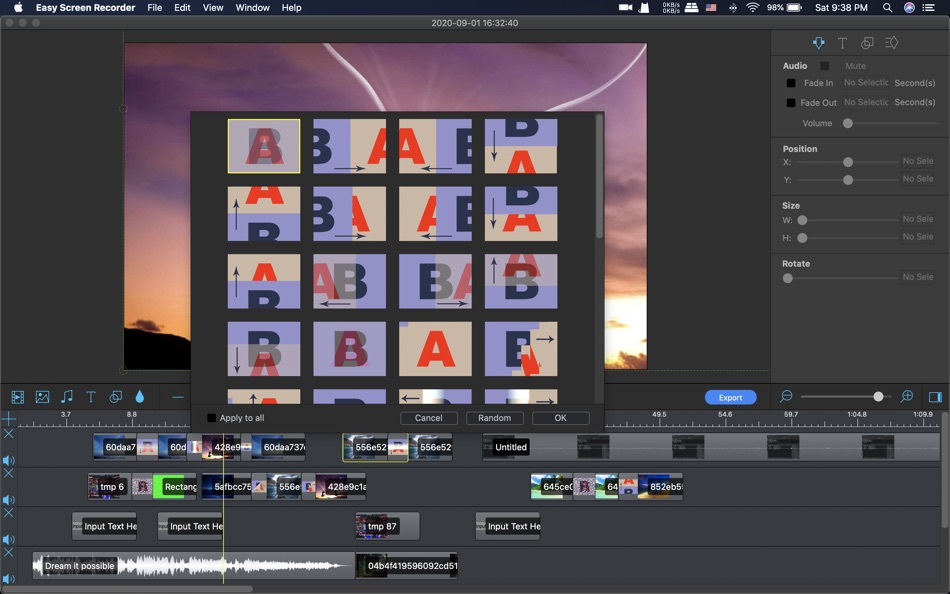The width and height of the screenshot is (950, 594).
Task: Select the second transition thumbnail
Action: (349, 146)
